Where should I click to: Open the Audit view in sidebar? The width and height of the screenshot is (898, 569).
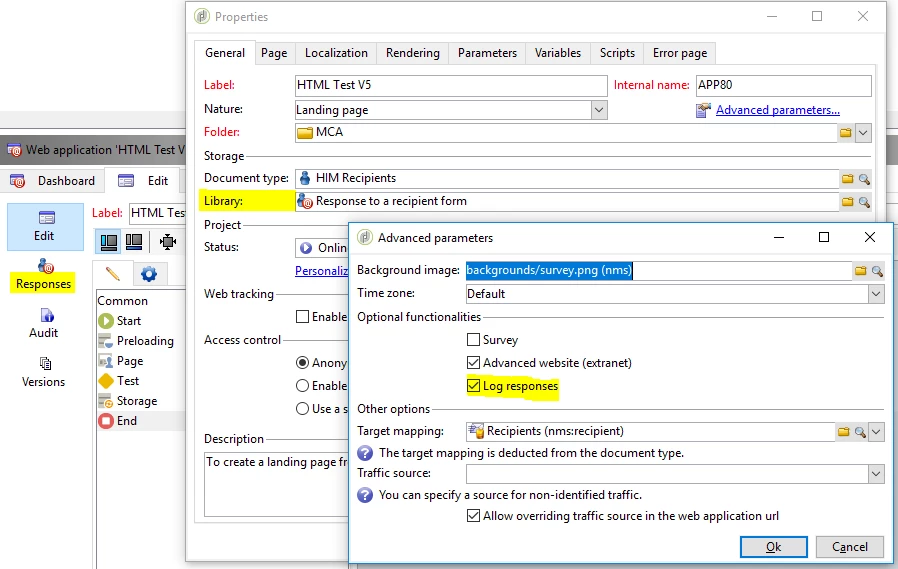coord(44,324)
